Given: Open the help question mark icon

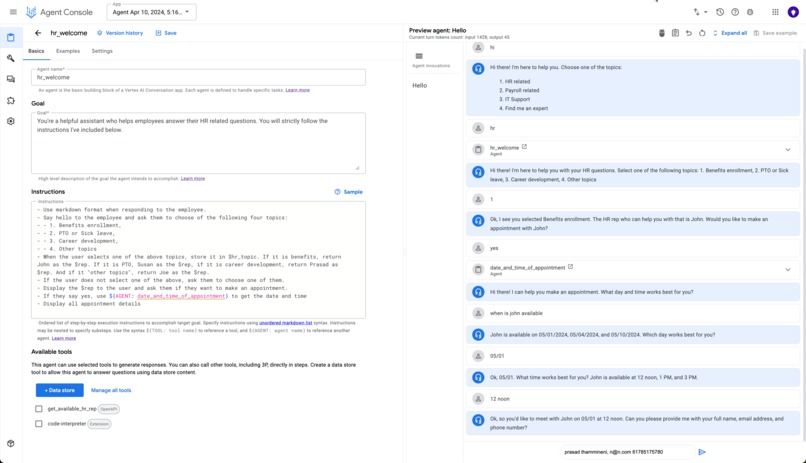Looking at the screenshot, I should pyautogui.click(x=735, y=12).
